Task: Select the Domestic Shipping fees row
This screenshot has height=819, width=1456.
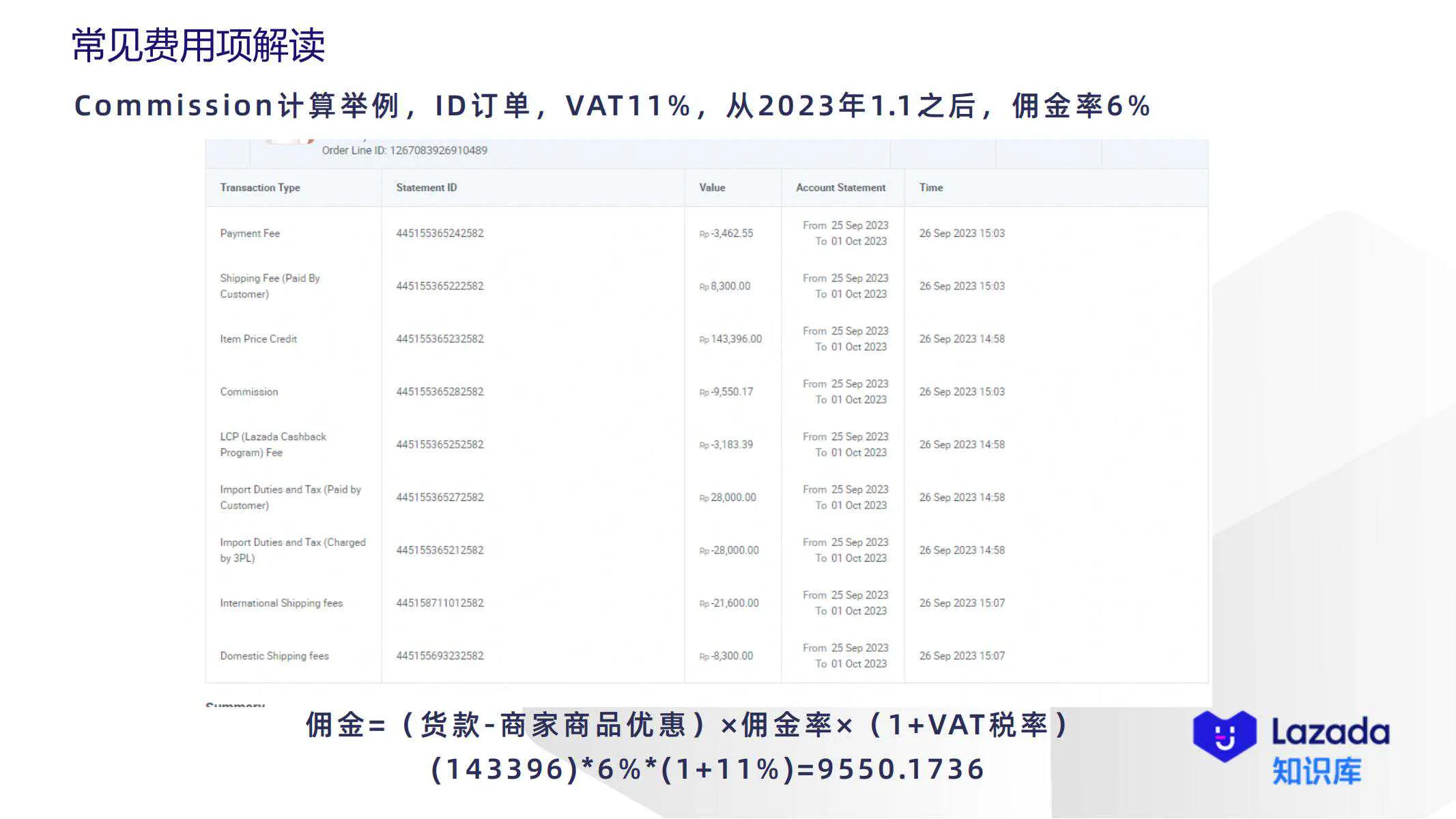Action: point(274,656)
